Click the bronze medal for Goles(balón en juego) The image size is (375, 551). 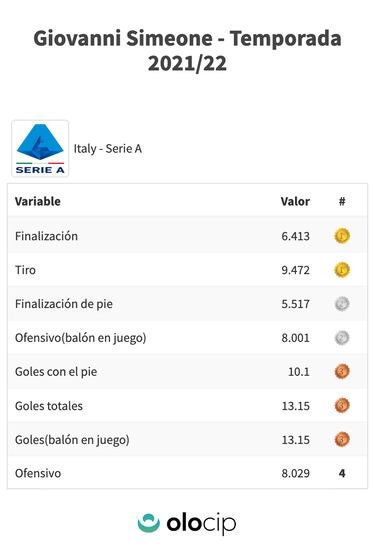coord(342,440)
